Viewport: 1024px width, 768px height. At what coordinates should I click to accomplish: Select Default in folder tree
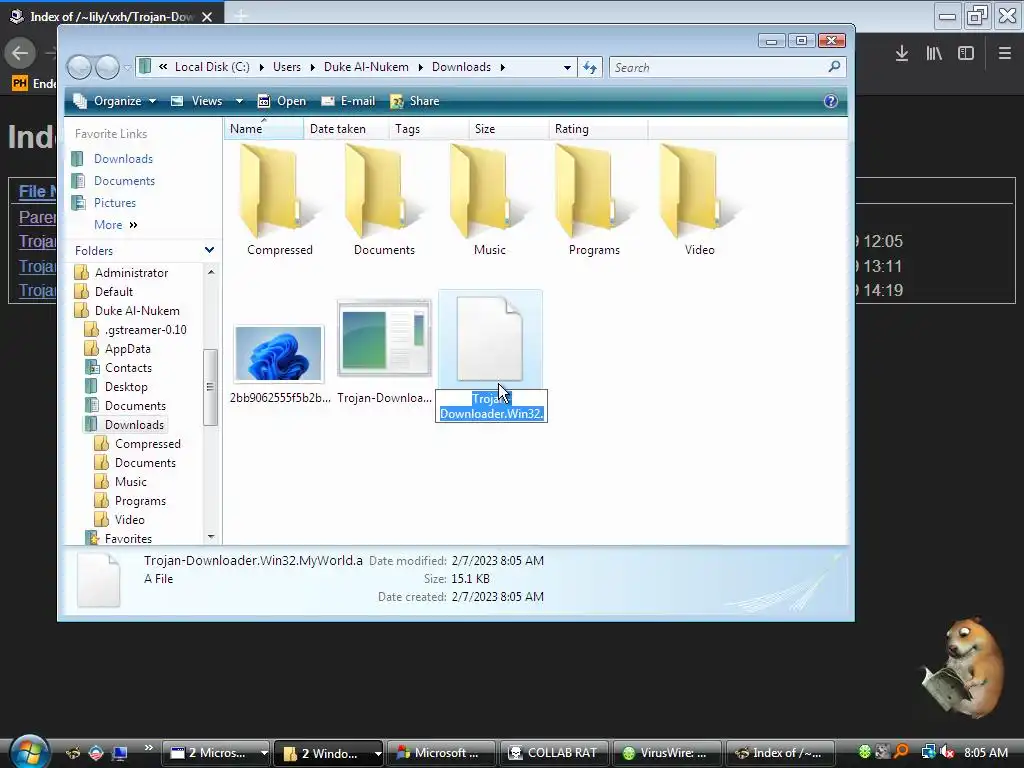tap(114, 292)
